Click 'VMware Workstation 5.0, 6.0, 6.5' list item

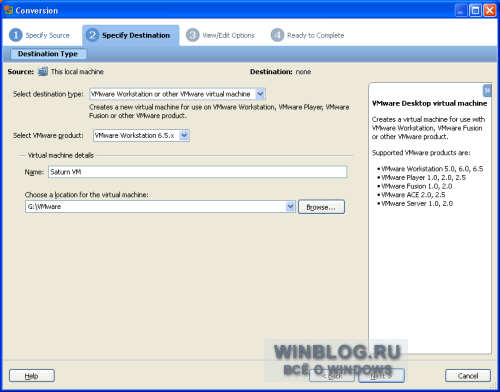[x=432, y=169]
